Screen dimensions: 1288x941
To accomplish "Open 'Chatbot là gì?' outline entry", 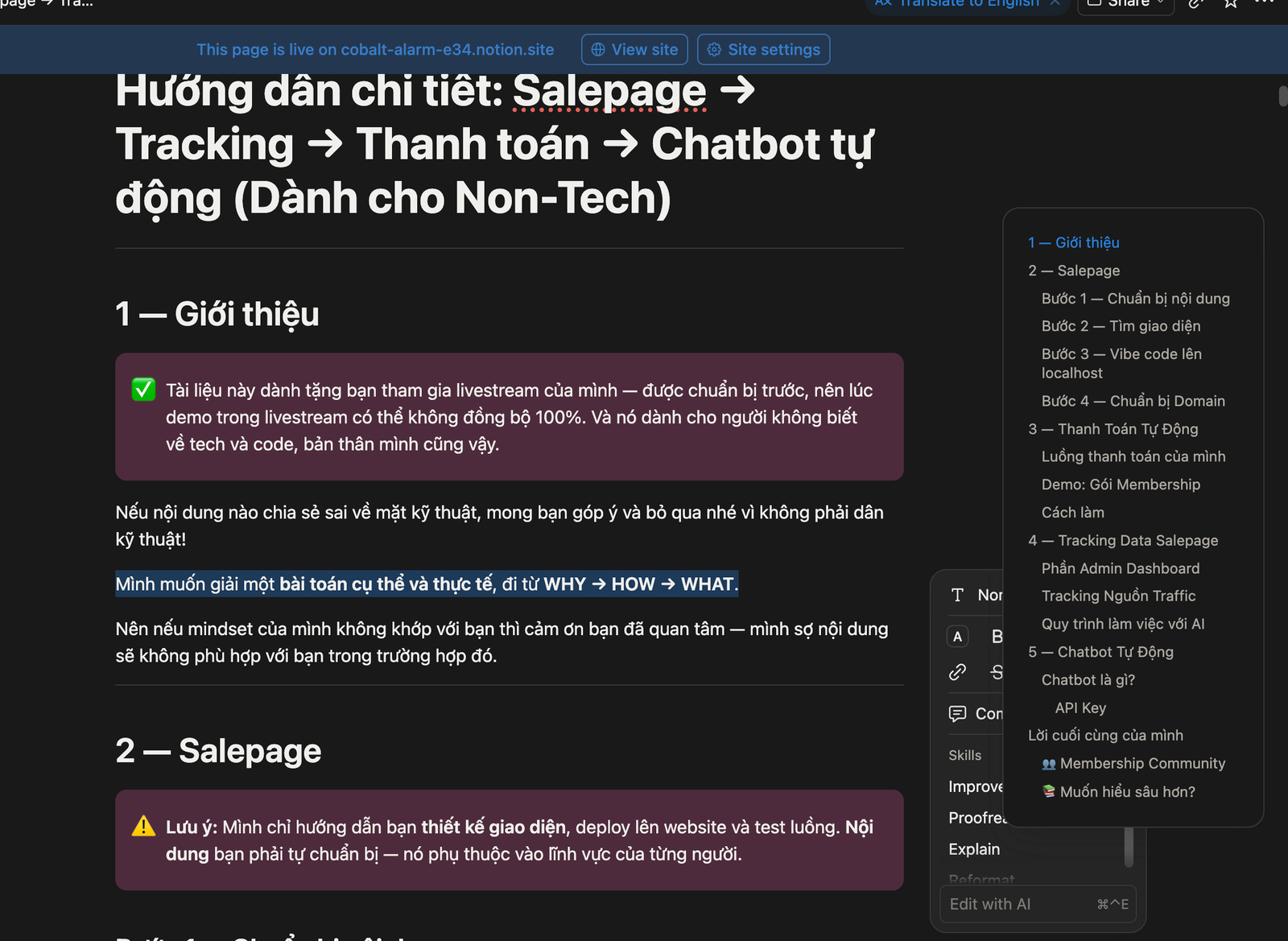I will 1088,680.
